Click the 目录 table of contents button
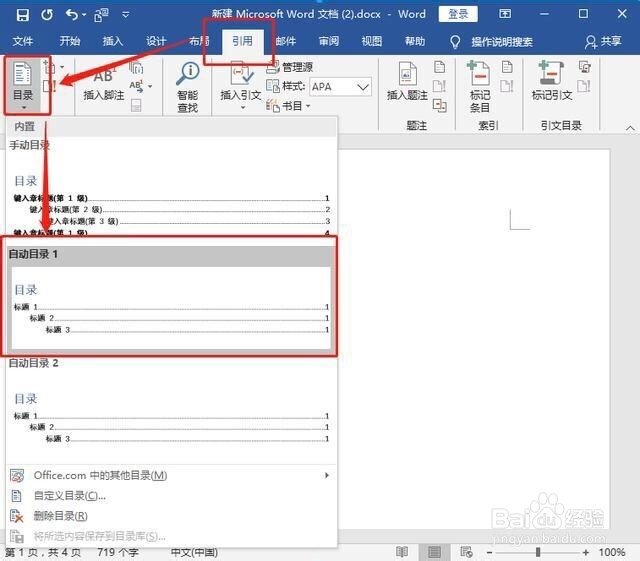The image size is (640, 561). (23, 85)
